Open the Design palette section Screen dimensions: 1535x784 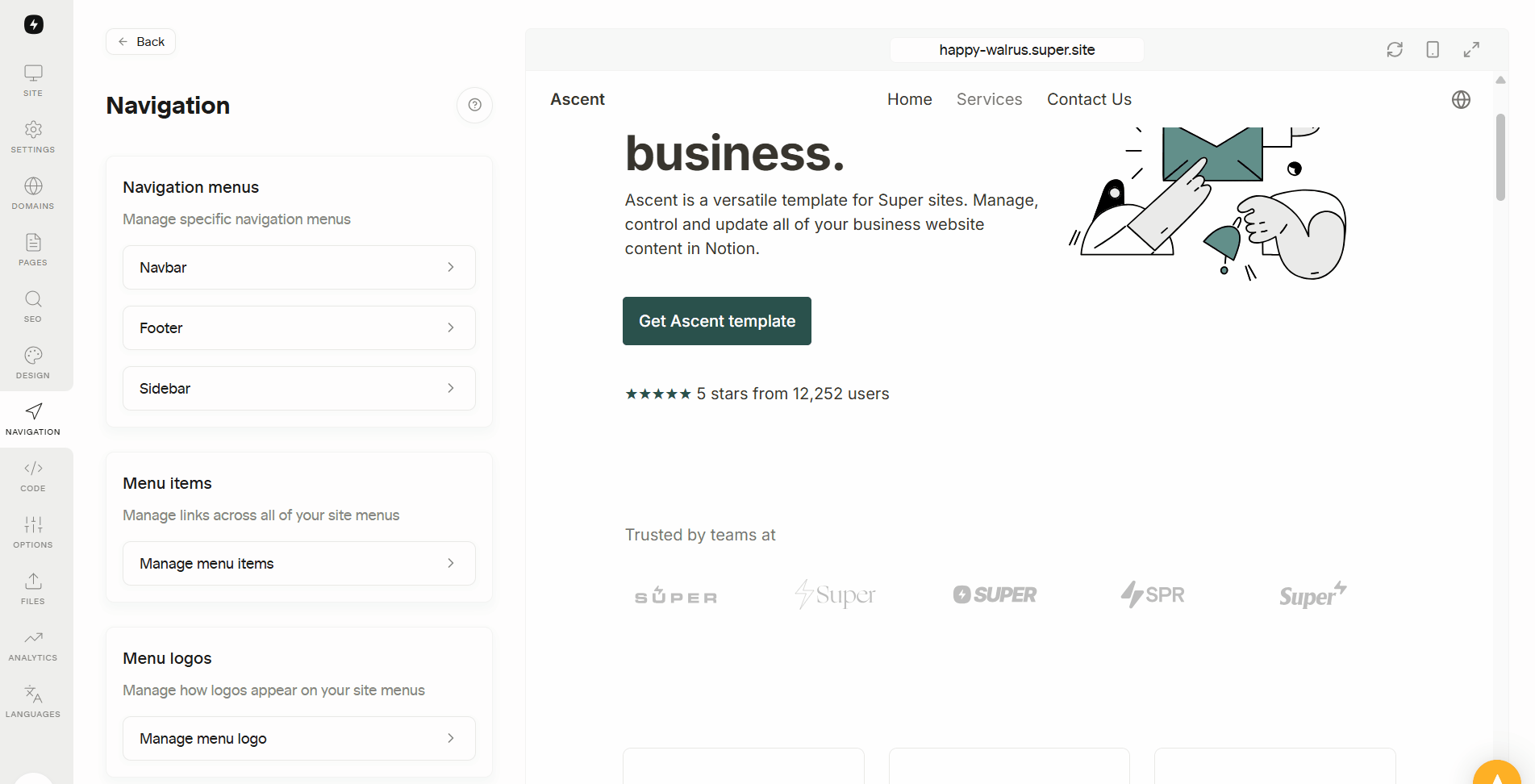[x=33, y=363]
